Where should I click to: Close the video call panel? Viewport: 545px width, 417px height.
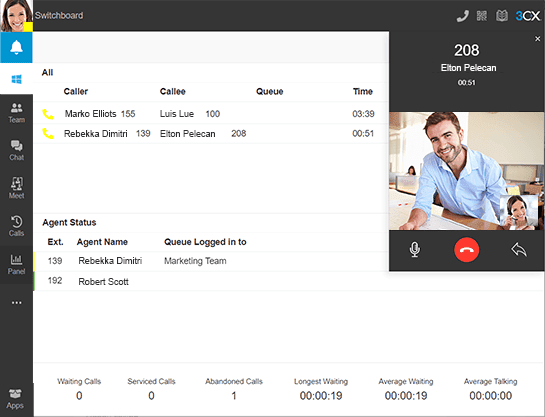click(x=537, y=39)
